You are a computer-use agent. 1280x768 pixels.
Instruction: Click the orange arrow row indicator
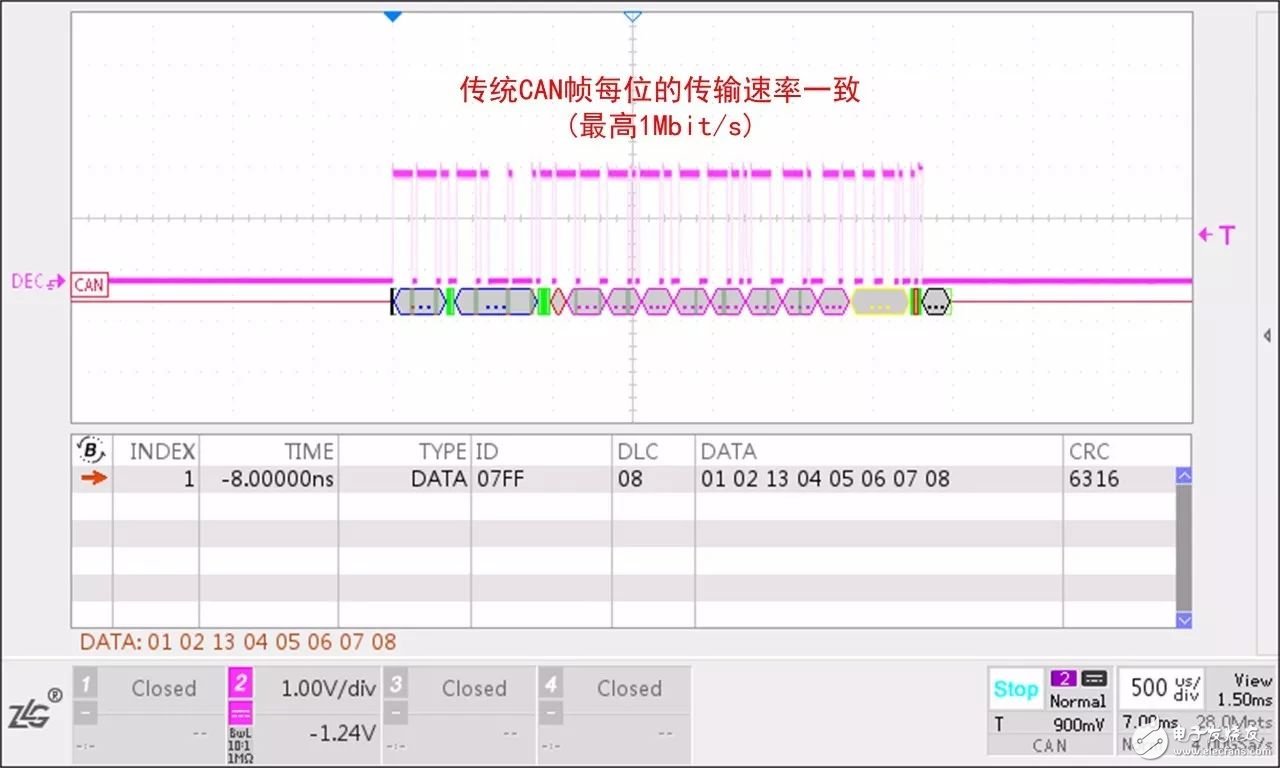[x=93, y=479]
